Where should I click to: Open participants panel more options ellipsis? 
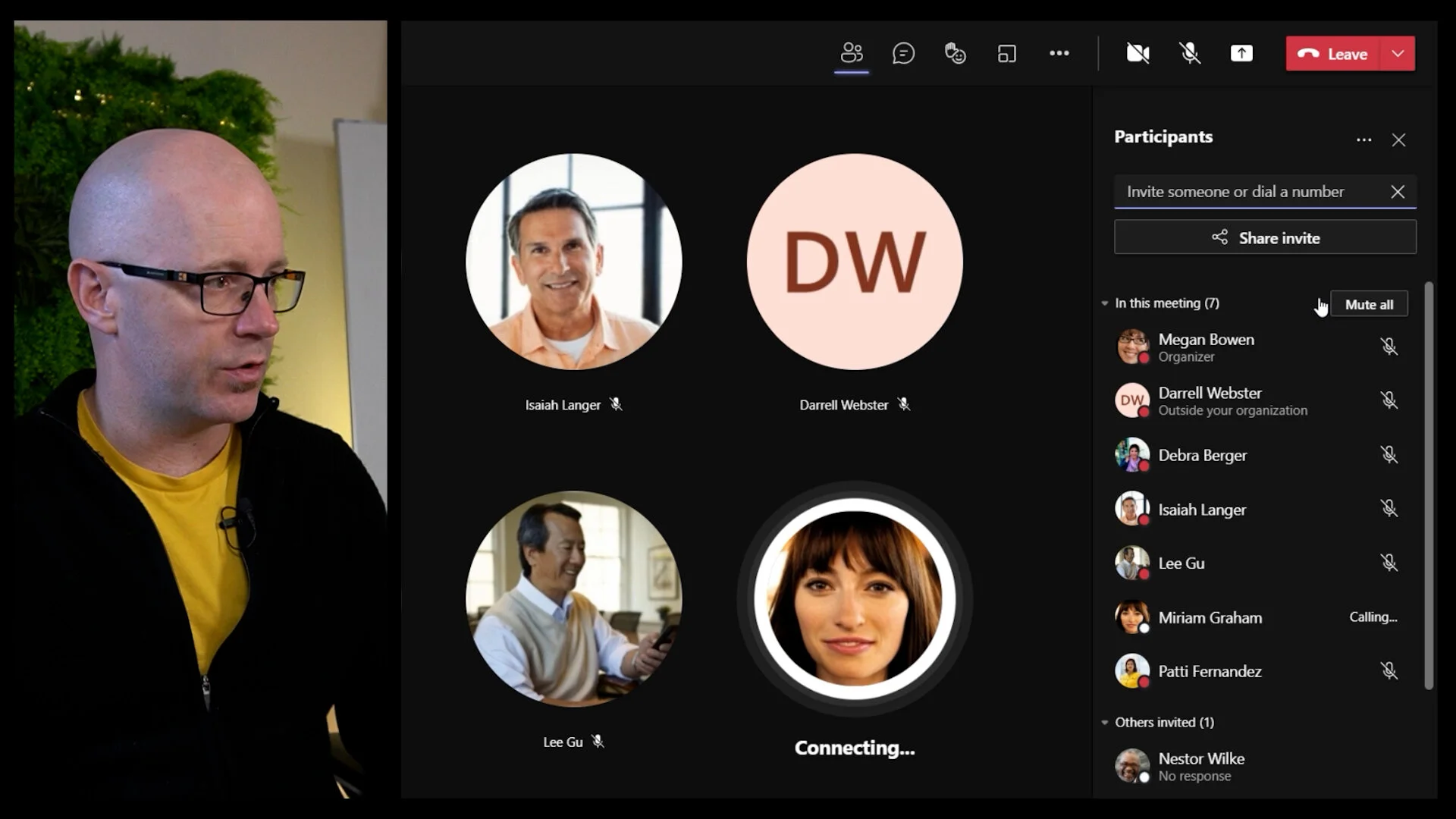(1363, 140)
